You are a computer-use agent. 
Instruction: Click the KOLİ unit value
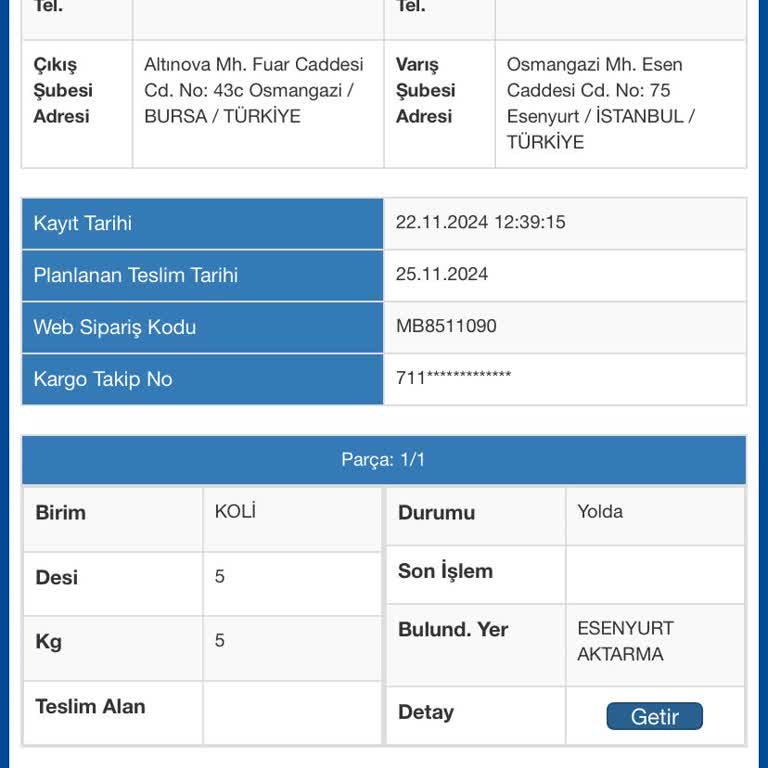tap(235, 511)
